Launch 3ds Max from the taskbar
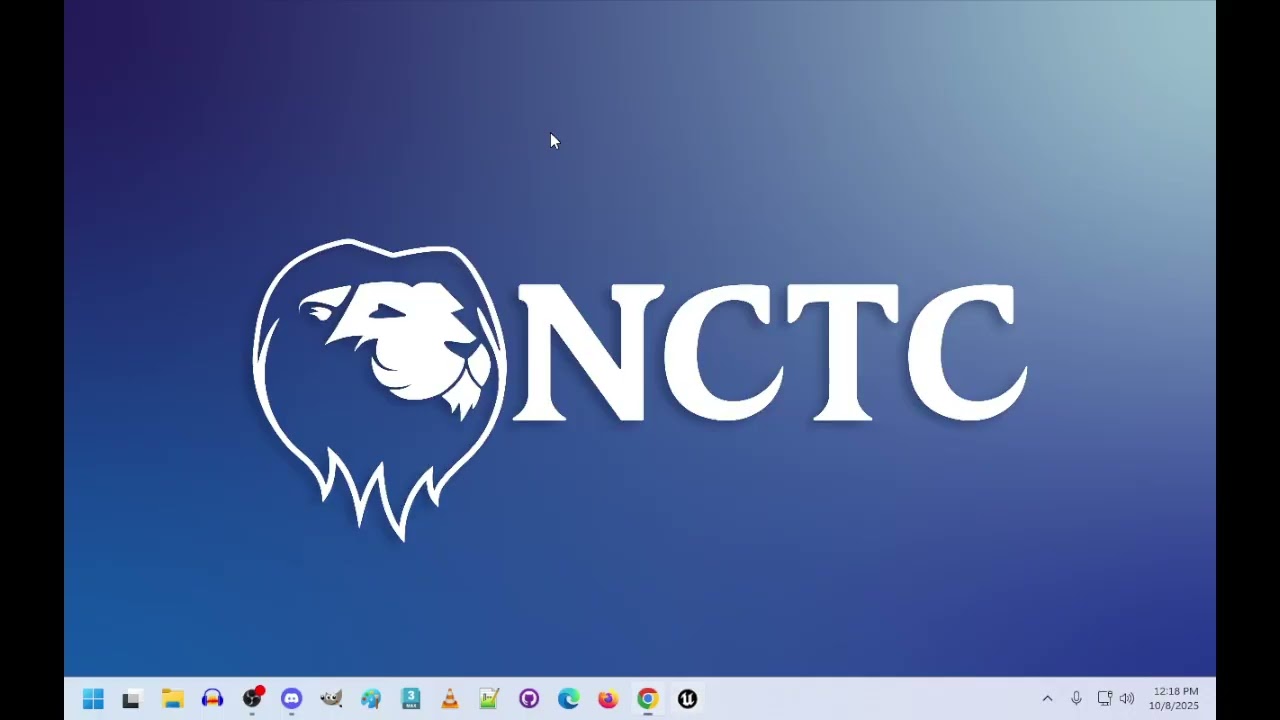This screenshot has width=1280, height=720. click(x=410, y=699)
